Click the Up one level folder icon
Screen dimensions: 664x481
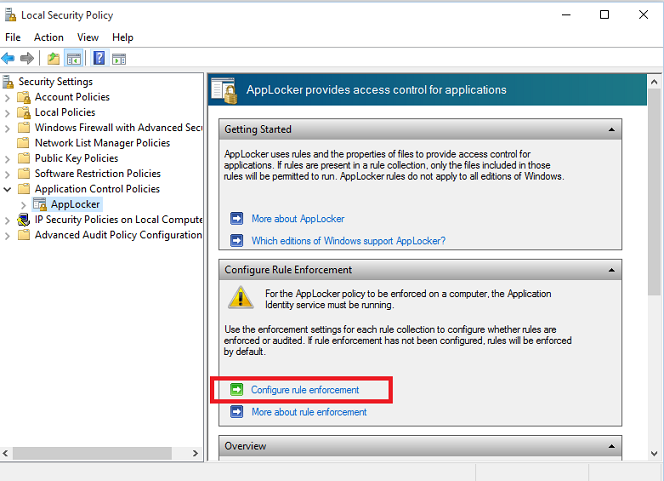pyautogui.click(x=53, y=58)
